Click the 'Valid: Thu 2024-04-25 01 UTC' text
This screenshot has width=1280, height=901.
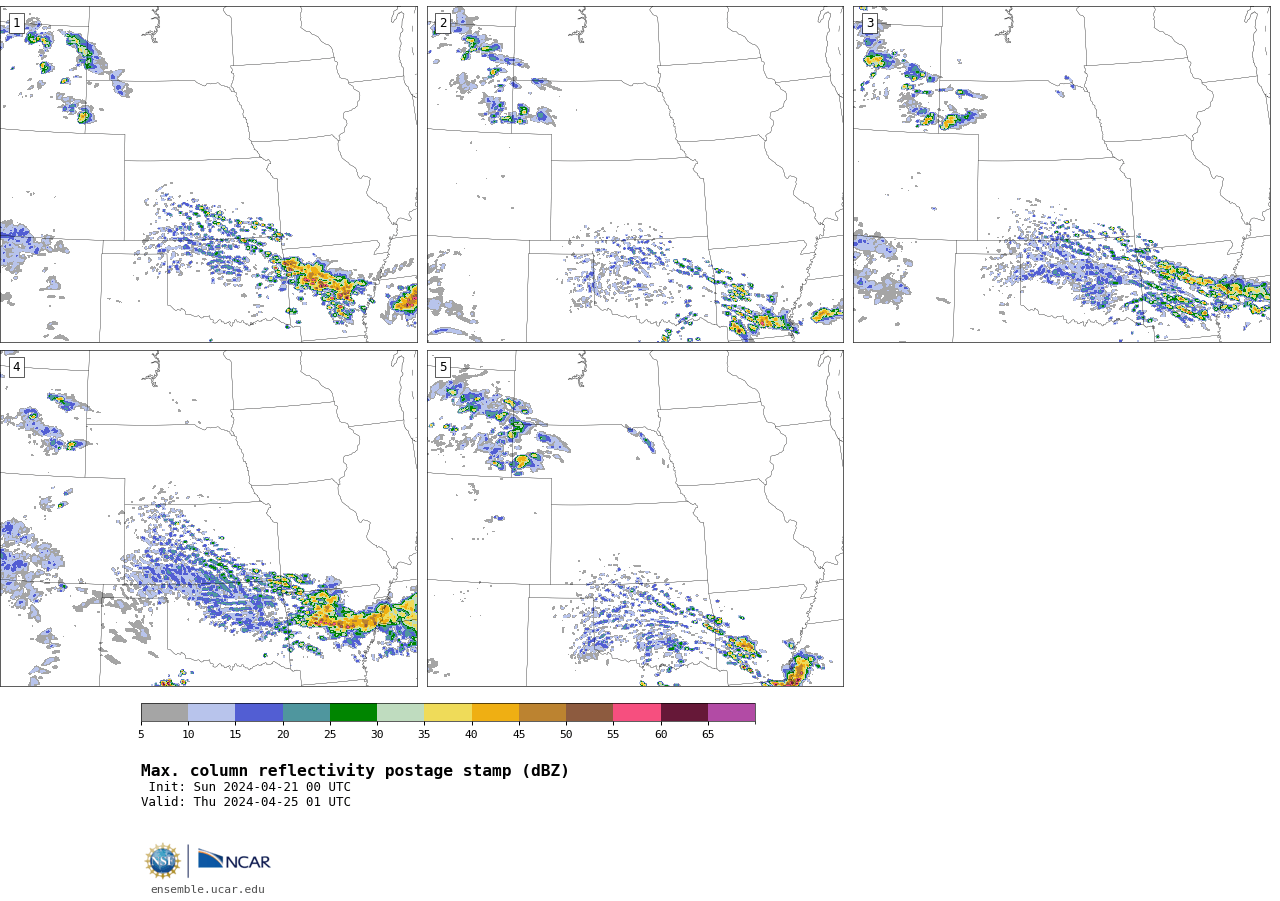[x=246, y=802]
